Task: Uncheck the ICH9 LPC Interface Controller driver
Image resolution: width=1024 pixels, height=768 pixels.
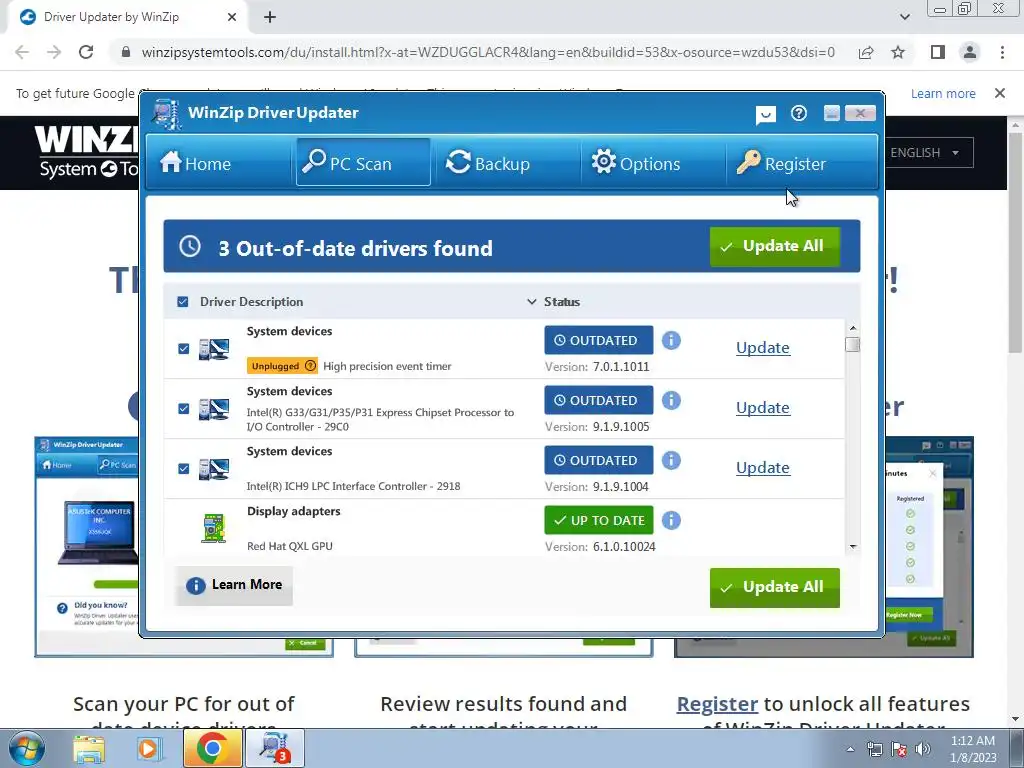Action: (x=184, y=469)
